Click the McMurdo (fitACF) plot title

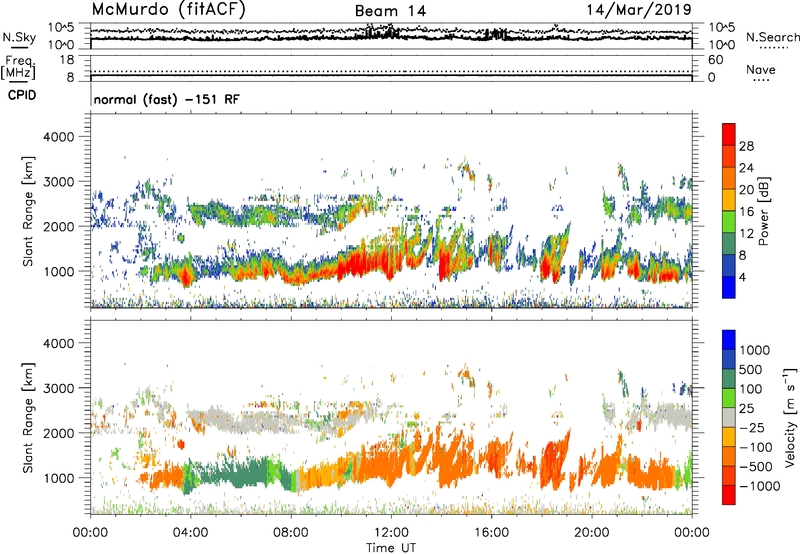point(168,10)
